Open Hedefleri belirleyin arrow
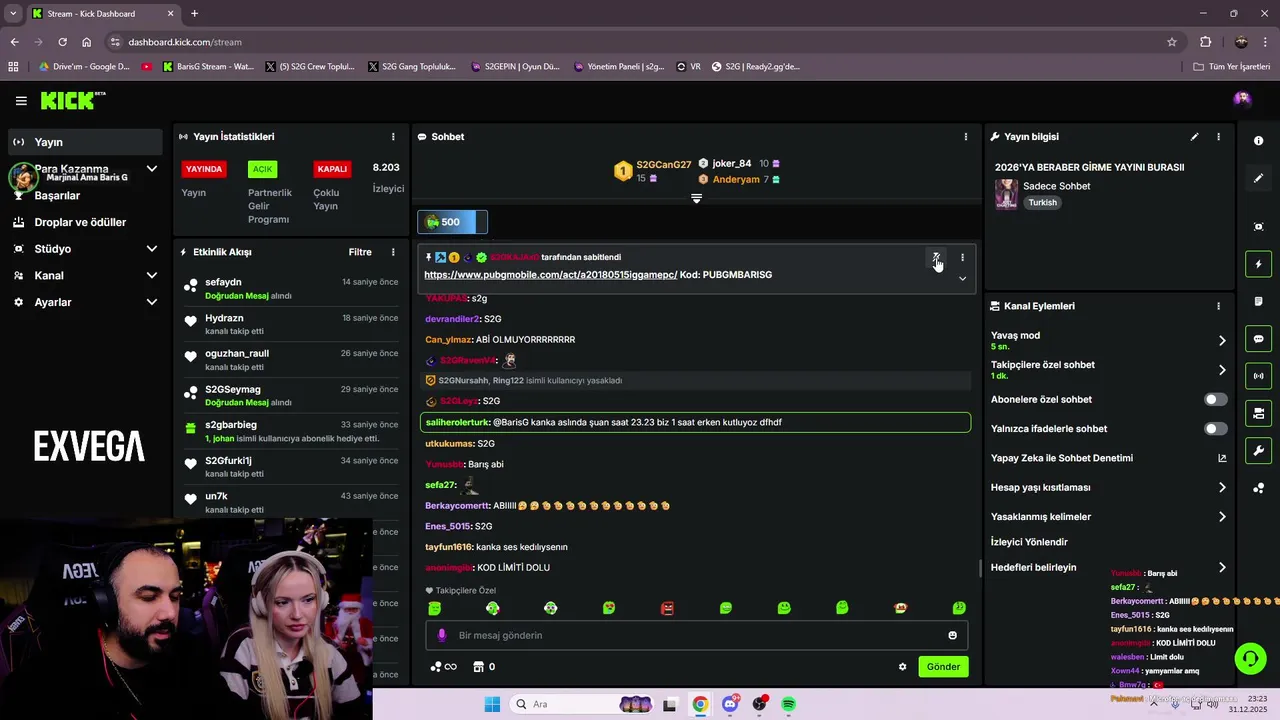 coord(1221,567)
